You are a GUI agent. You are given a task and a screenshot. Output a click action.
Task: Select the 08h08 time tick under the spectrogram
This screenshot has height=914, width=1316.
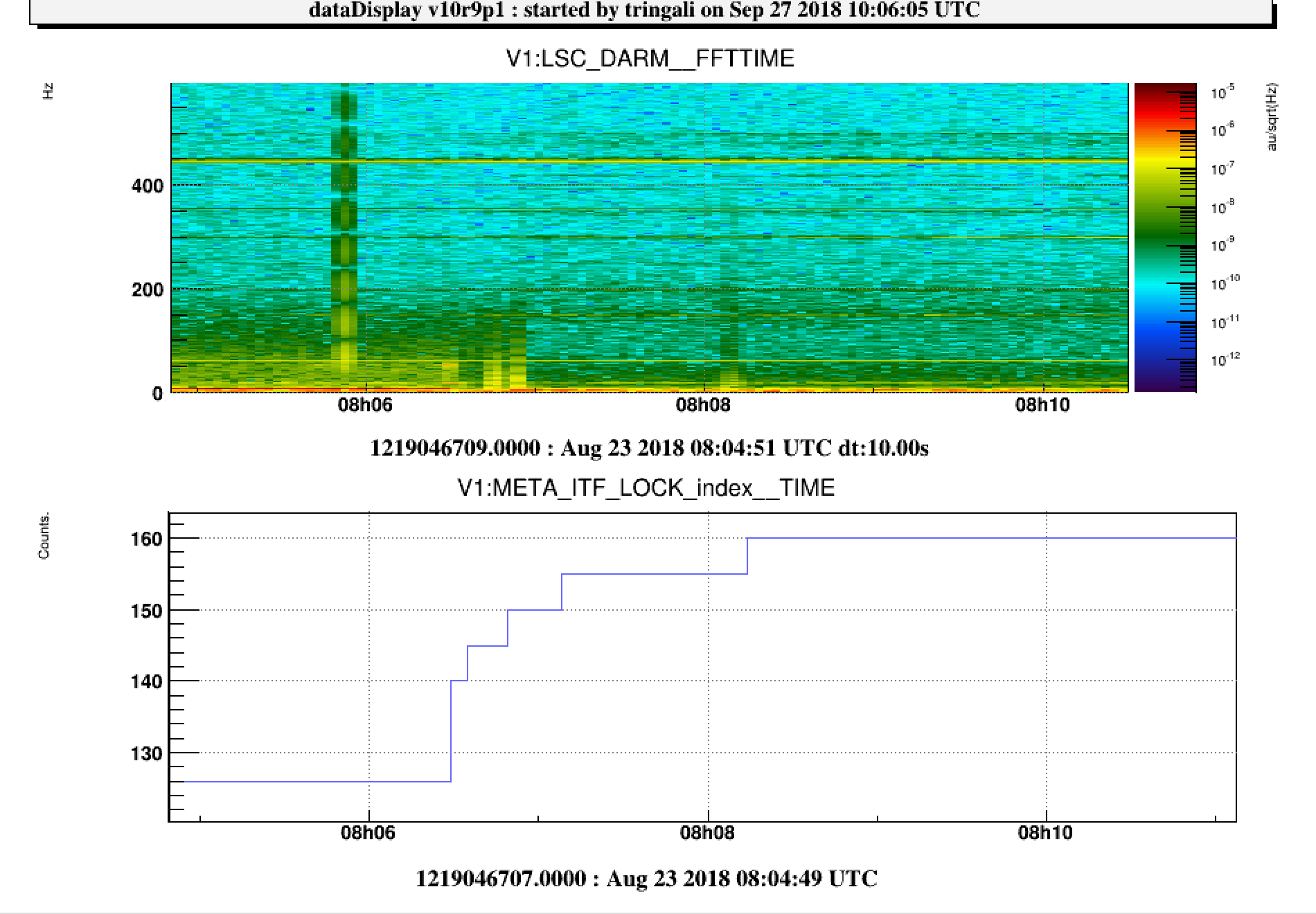point(703,405)
